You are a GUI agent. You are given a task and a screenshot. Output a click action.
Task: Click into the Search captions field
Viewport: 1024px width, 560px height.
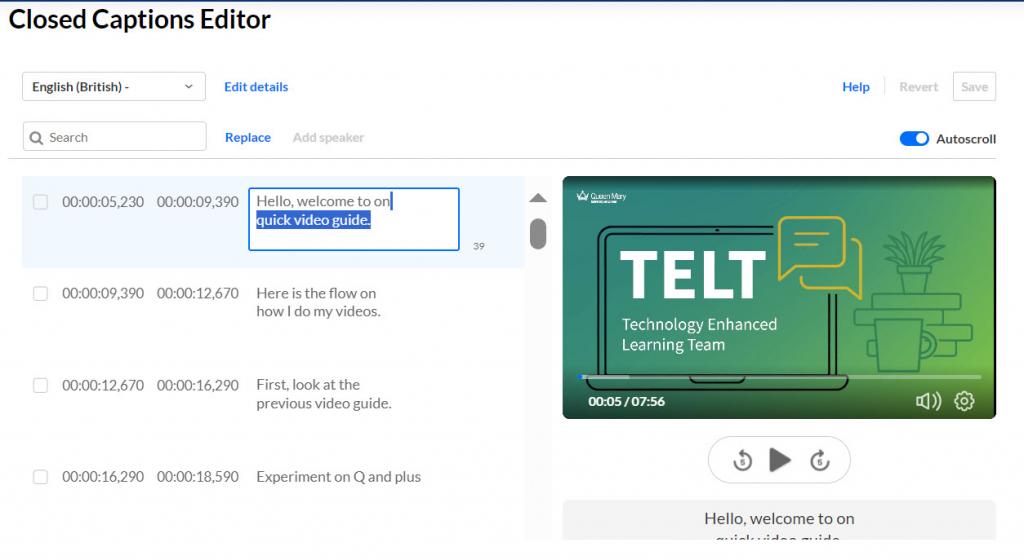(x=124, y=138)
